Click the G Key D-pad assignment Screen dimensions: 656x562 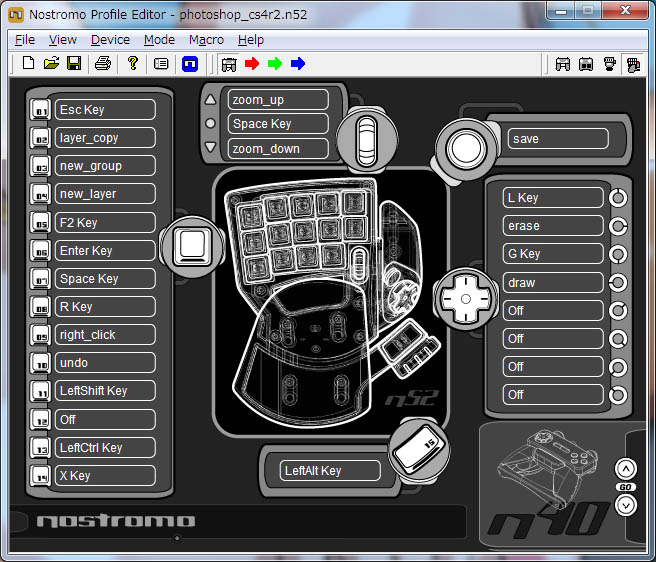[x=553, y=254]
